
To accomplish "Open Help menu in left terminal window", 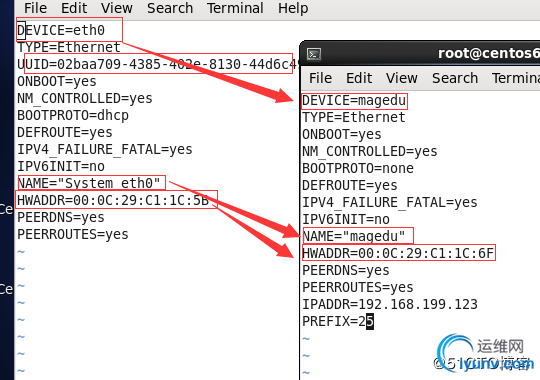I will pyautogui.click(x=293, y=8).
